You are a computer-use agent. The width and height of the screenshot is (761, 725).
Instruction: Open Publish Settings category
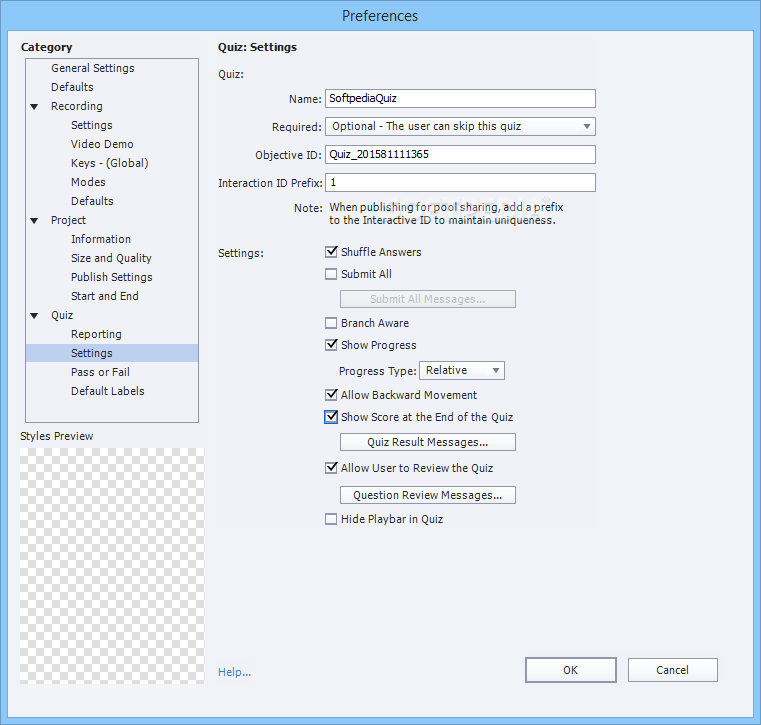pyautogui.click(x=112, y=277)
